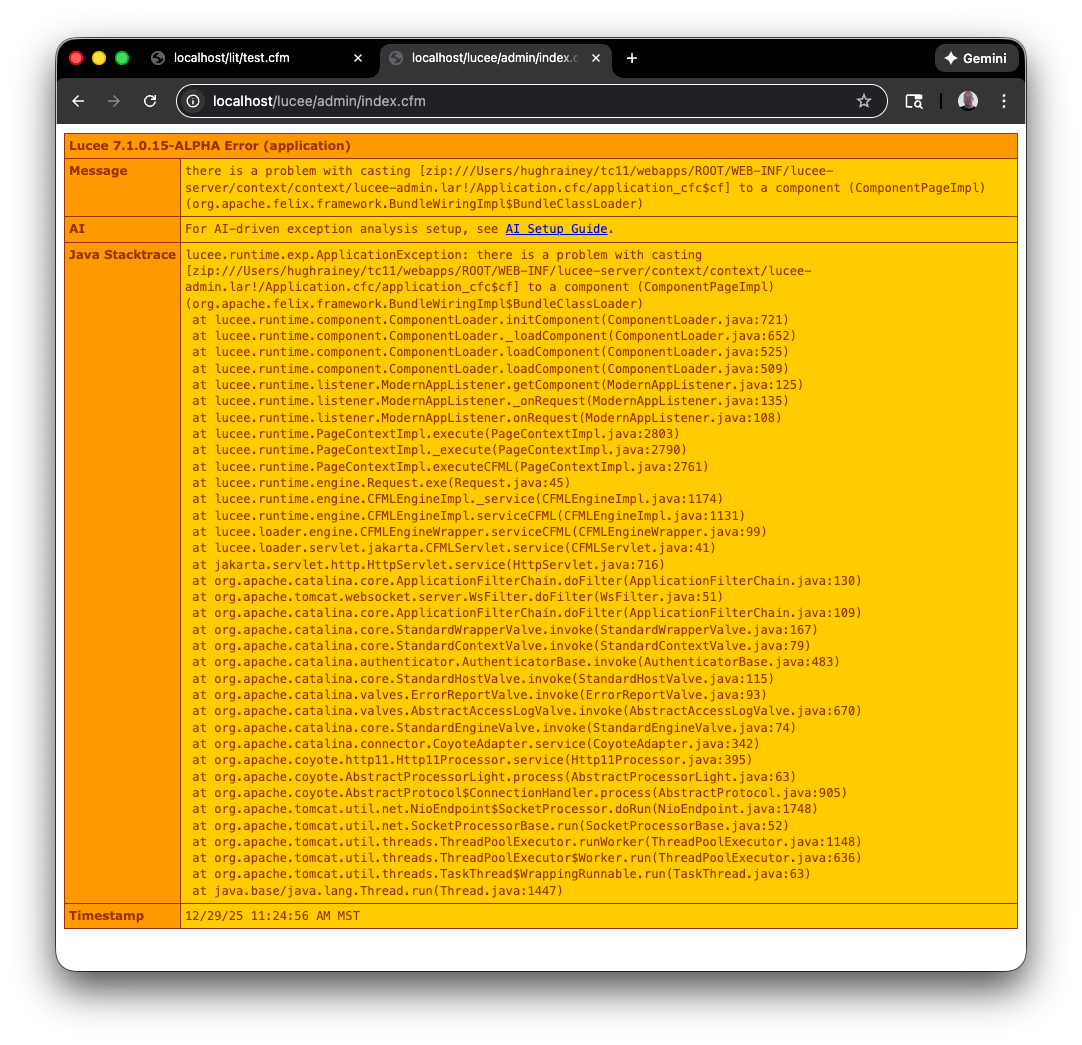
Task: Click the browser forward arrow
Action: click(x=114, y=101)
